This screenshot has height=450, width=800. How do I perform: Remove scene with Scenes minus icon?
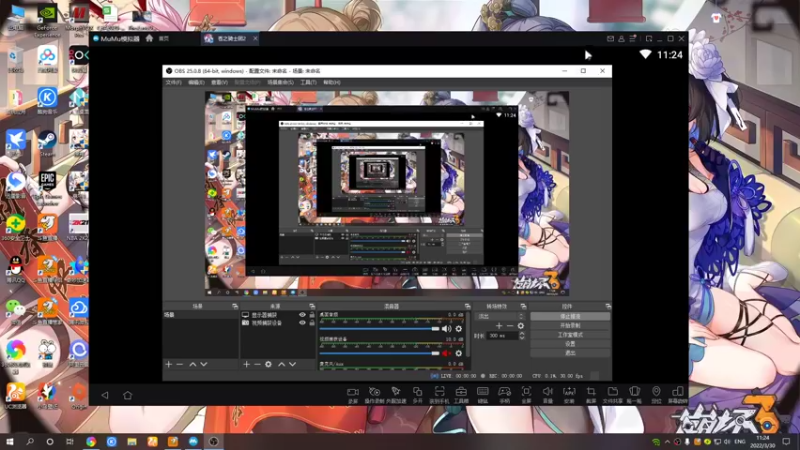click(x=180, y=364)
